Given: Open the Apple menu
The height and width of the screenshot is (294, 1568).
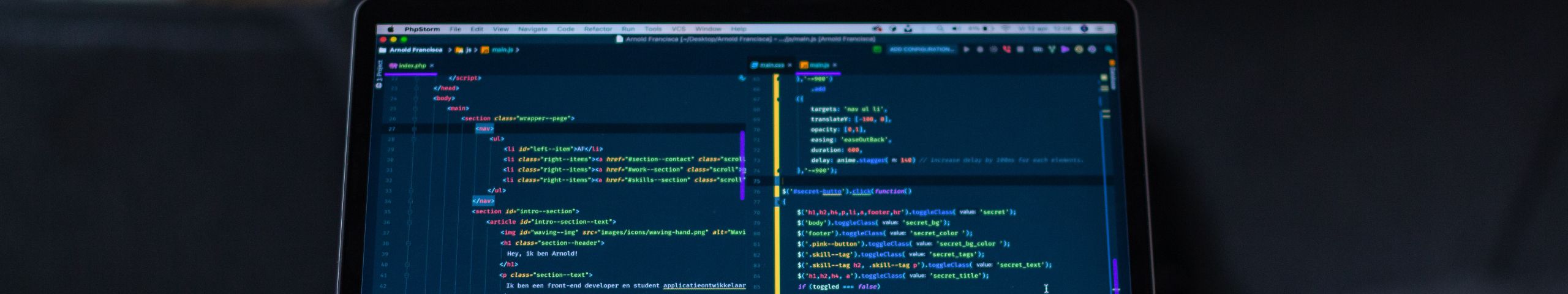Looking at the screenshot, I should [390, 29].
